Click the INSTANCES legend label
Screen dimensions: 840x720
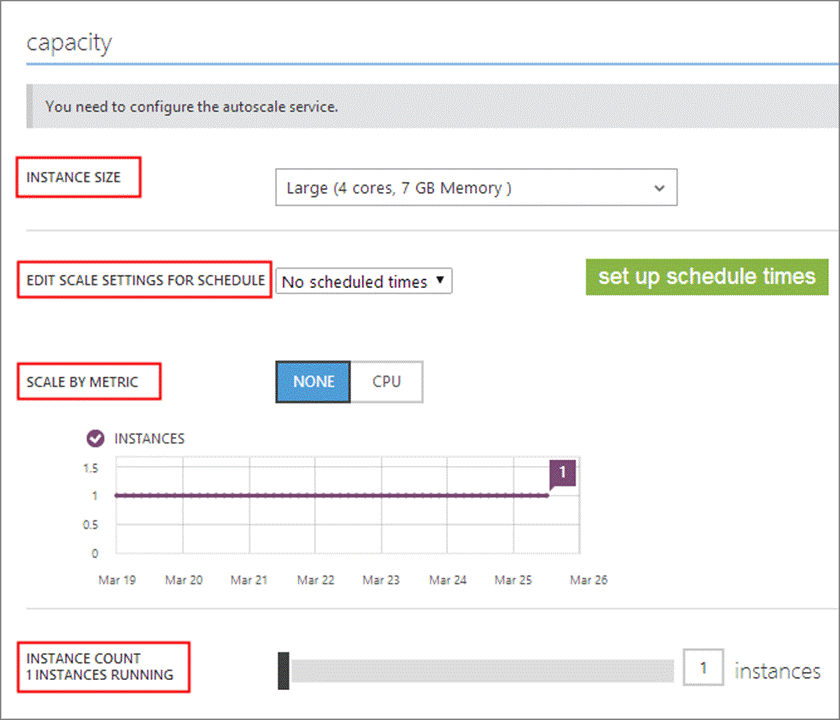tap(149, 438)
